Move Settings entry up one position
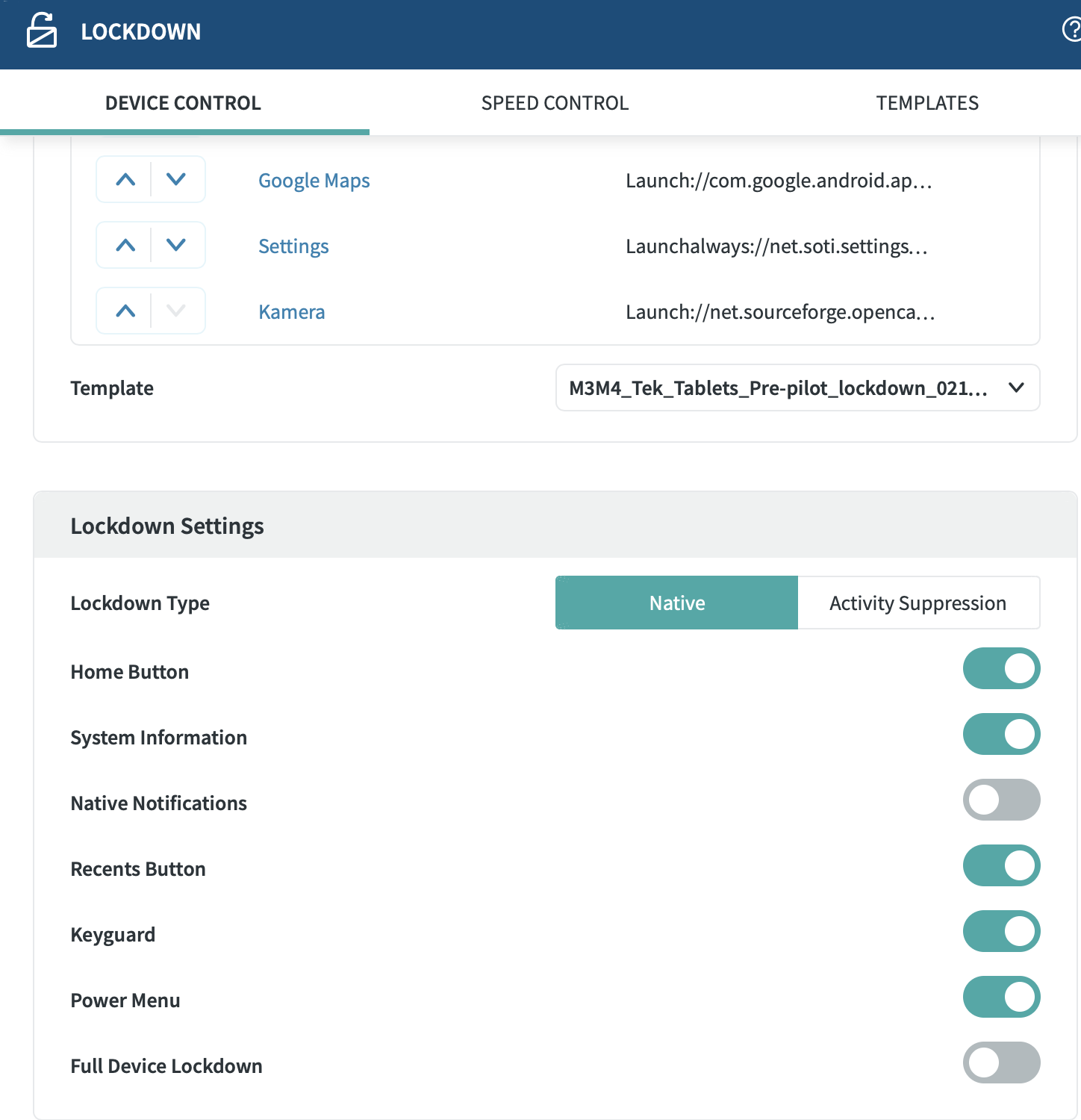Screen dimensions: 1081x1120 [125, 245]
